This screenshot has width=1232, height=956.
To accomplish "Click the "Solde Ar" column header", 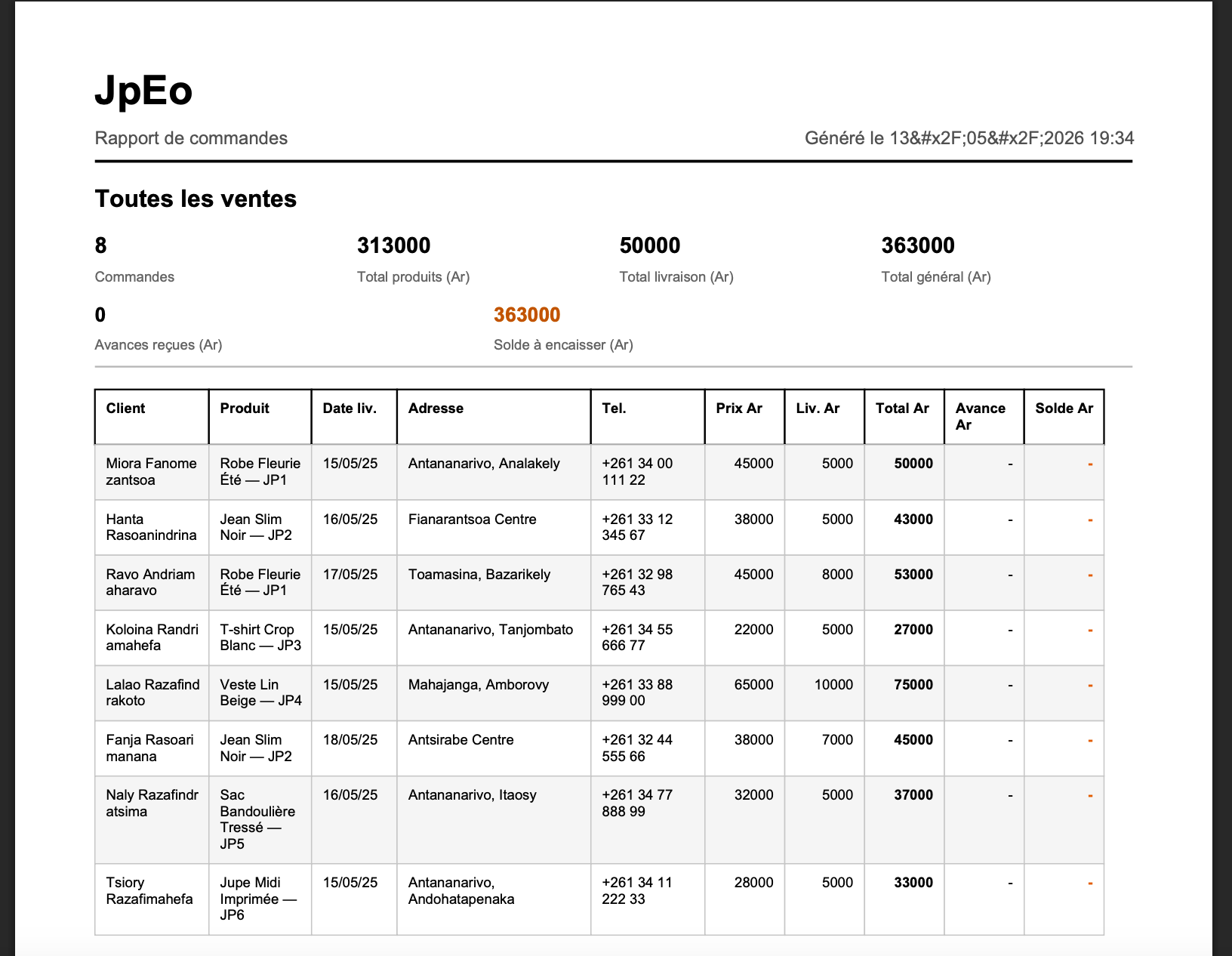I will [1064, 417].
